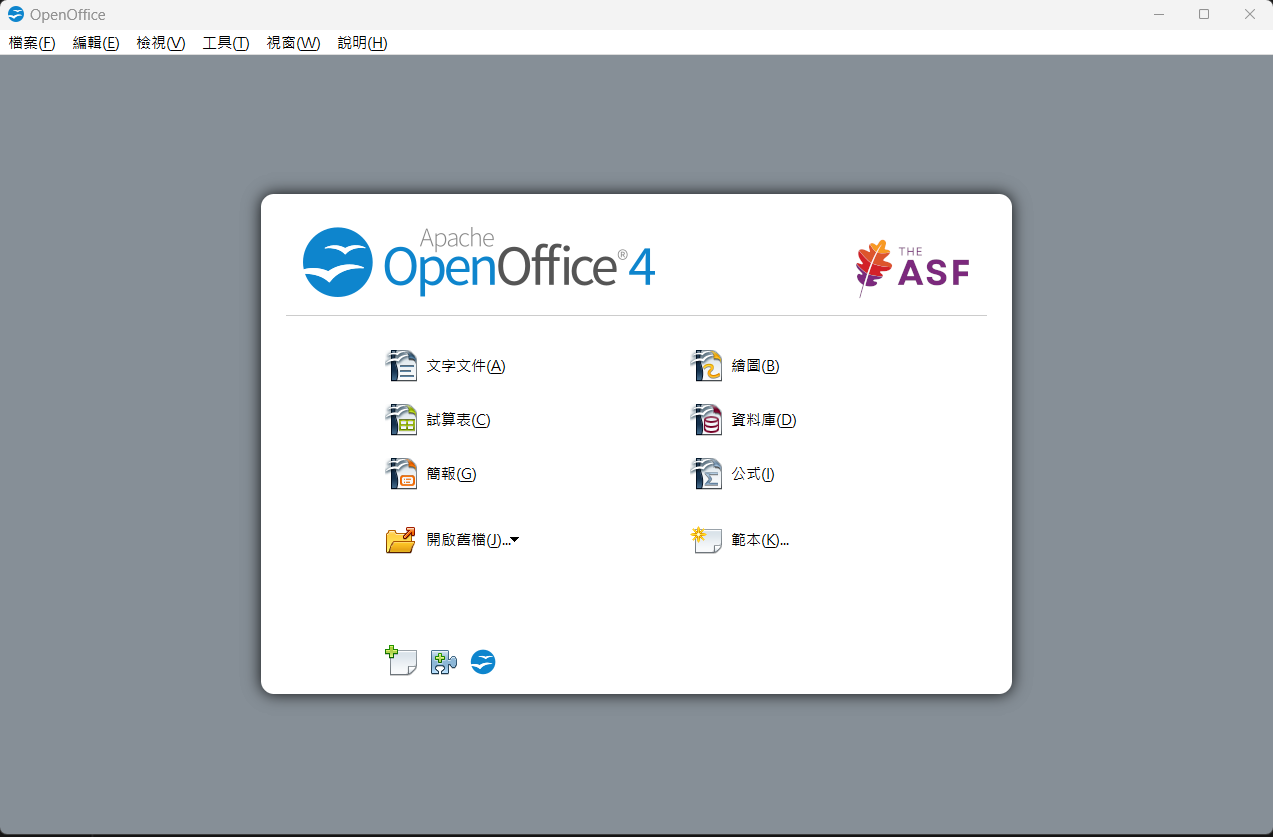Click the 繪圖 drawing icon
Viewport: 1273px width, 837px height.
[x=706, y=366]
